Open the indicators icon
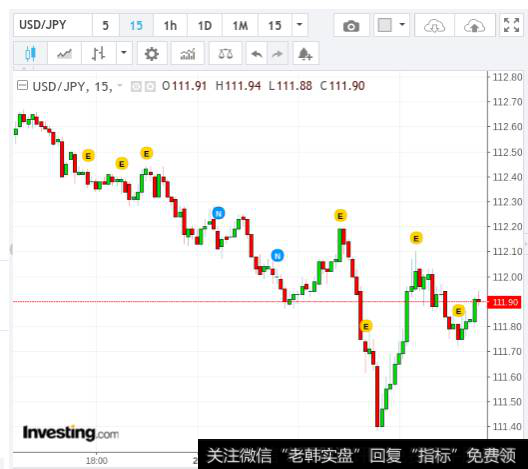Viewport: 528px width, 469px height. pyautogui.click(x=188, y=54)
